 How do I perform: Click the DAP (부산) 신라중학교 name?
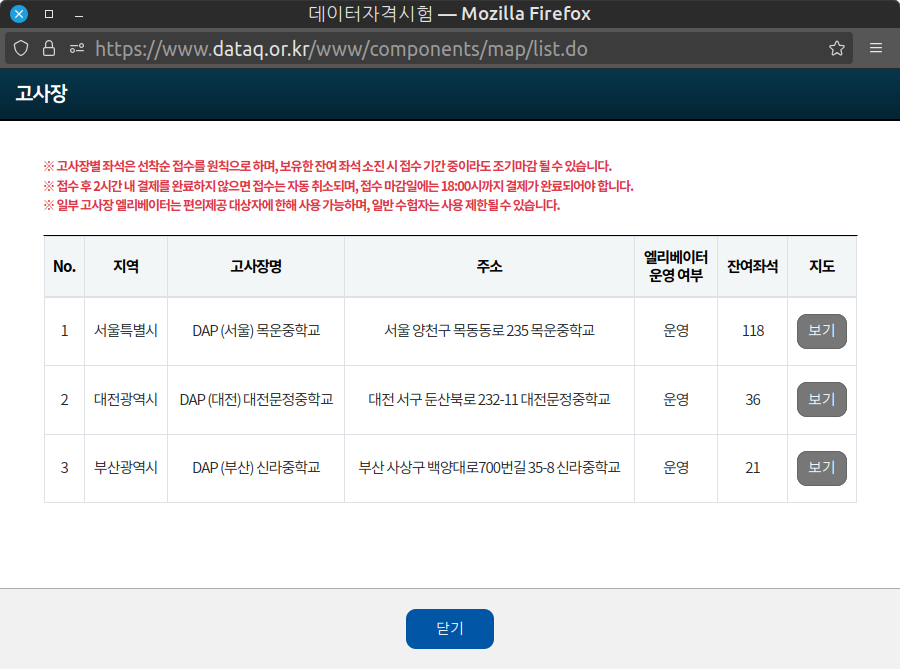256,468
